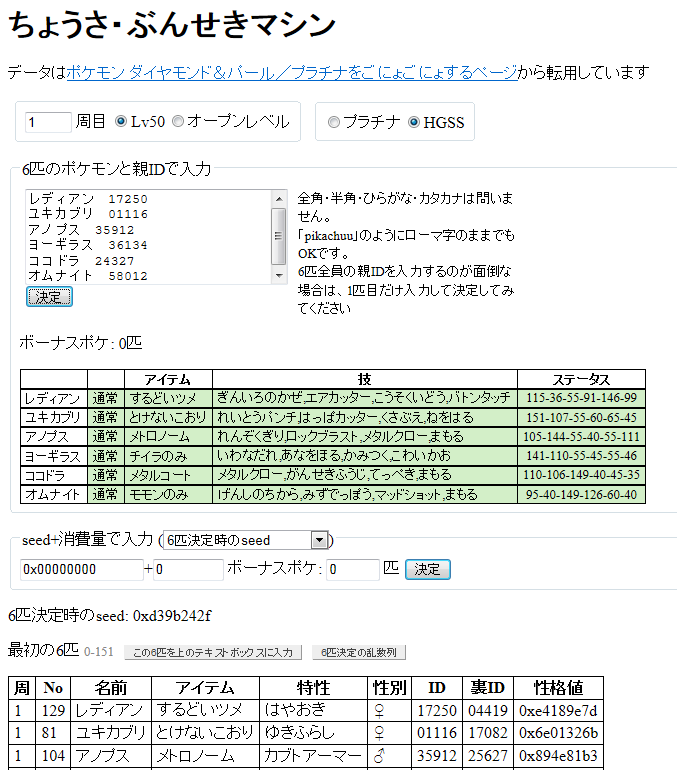
Task: Click the モモンのみ item cell
Action: pos(168,495)
